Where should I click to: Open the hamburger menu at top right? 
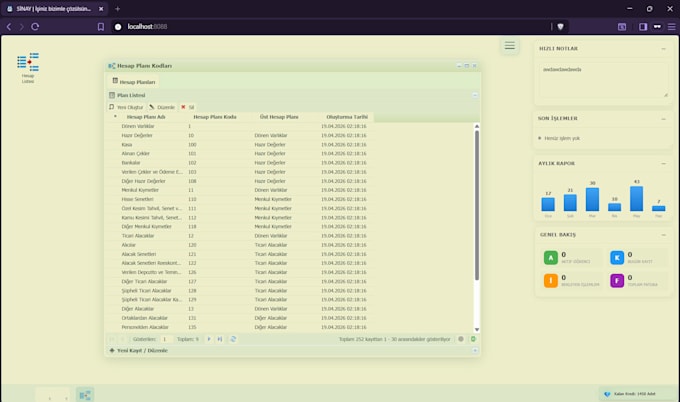click(510, 46)
